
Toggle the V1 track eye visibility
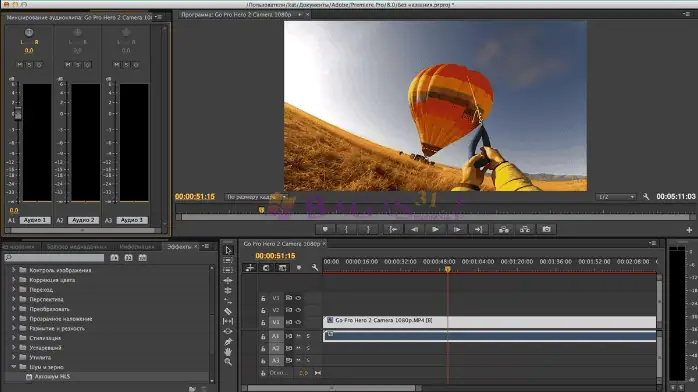tap(298, 322)
